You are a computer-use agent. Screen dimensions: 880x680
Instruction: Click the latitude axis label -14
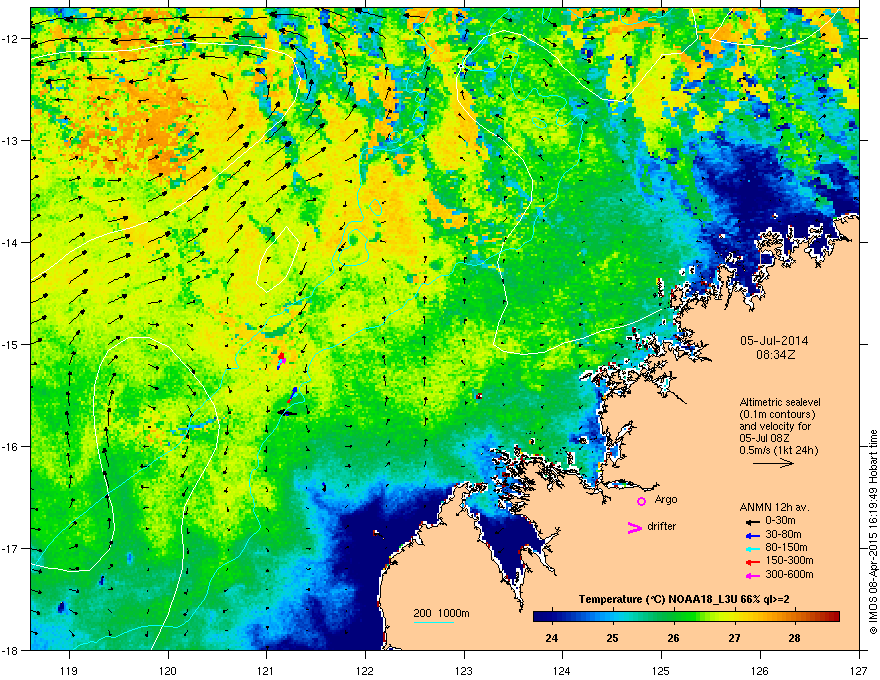click(x=10, y=243)
